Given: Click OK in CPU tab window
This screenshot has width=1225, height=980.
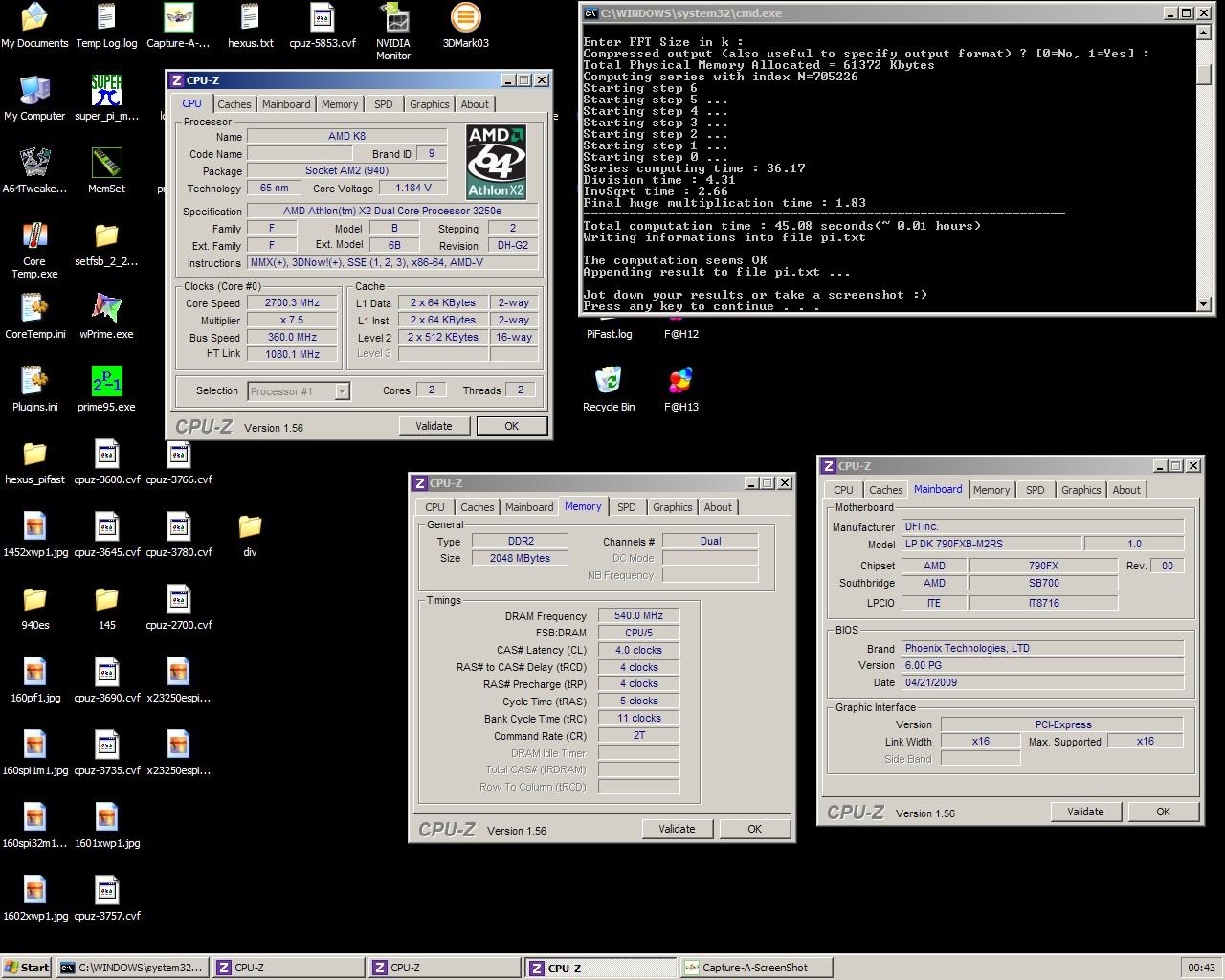Looking at the screenshot, I should (x=512, y=426).
